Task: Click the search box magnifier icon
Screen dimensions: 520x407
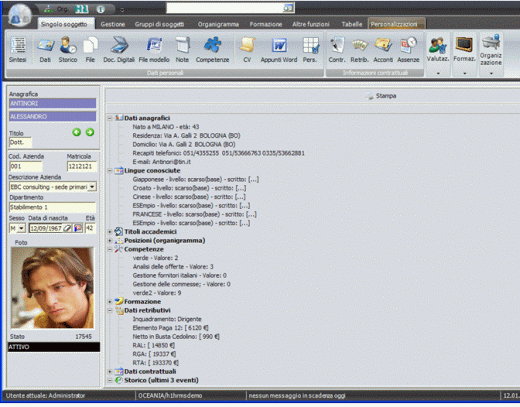Action: pyautogui.click(x=288, y=8)
